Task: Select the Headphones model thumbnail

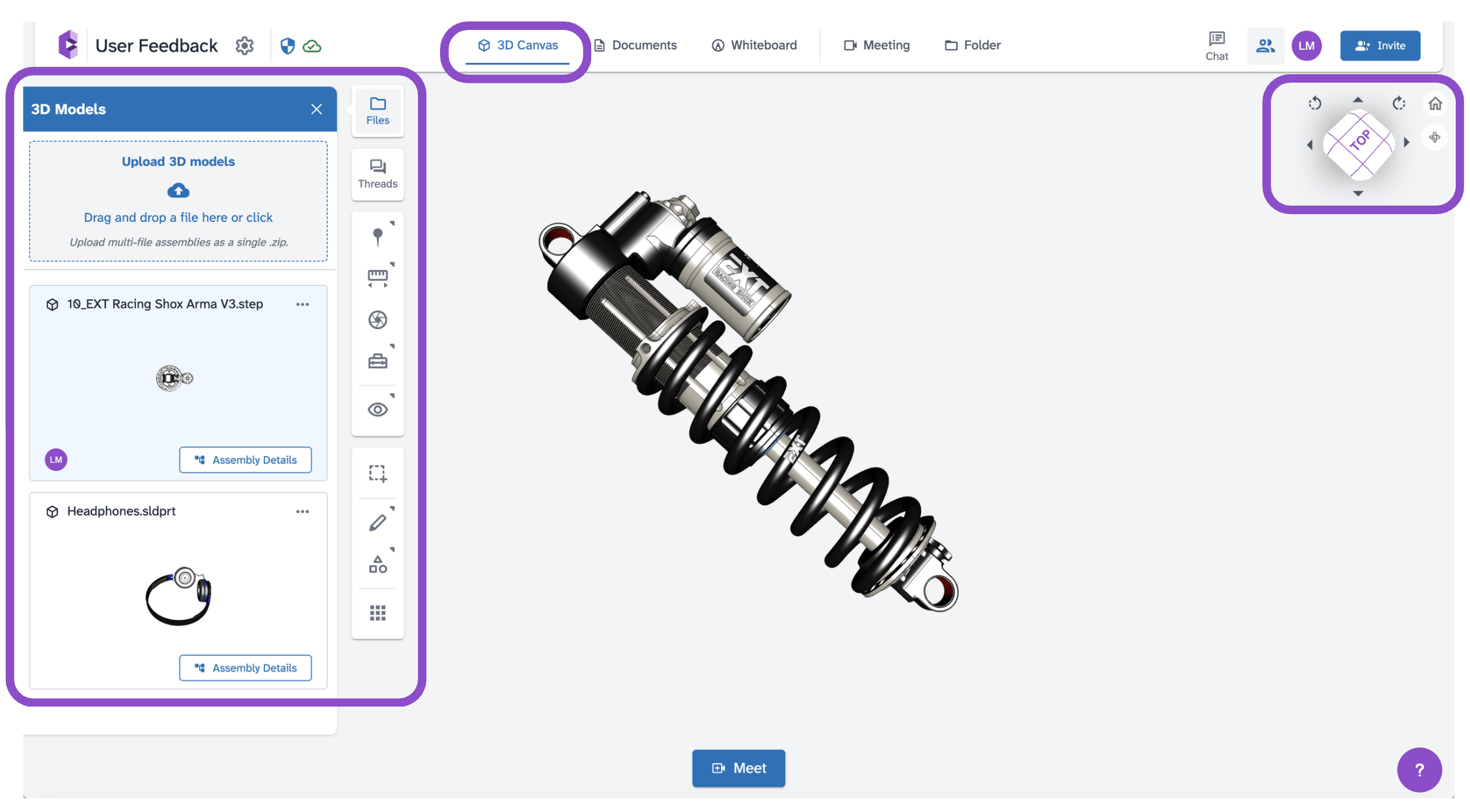Action: 178,595
